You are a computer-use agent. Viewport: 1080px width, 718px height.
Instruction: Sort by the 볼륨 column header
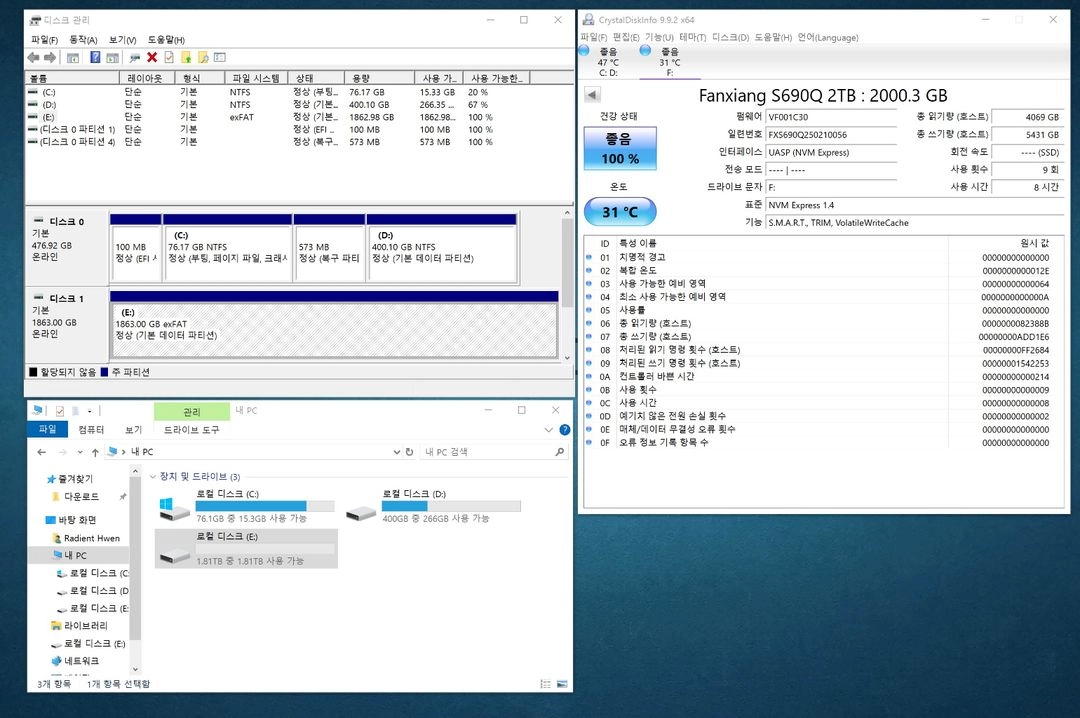(72, 78)
